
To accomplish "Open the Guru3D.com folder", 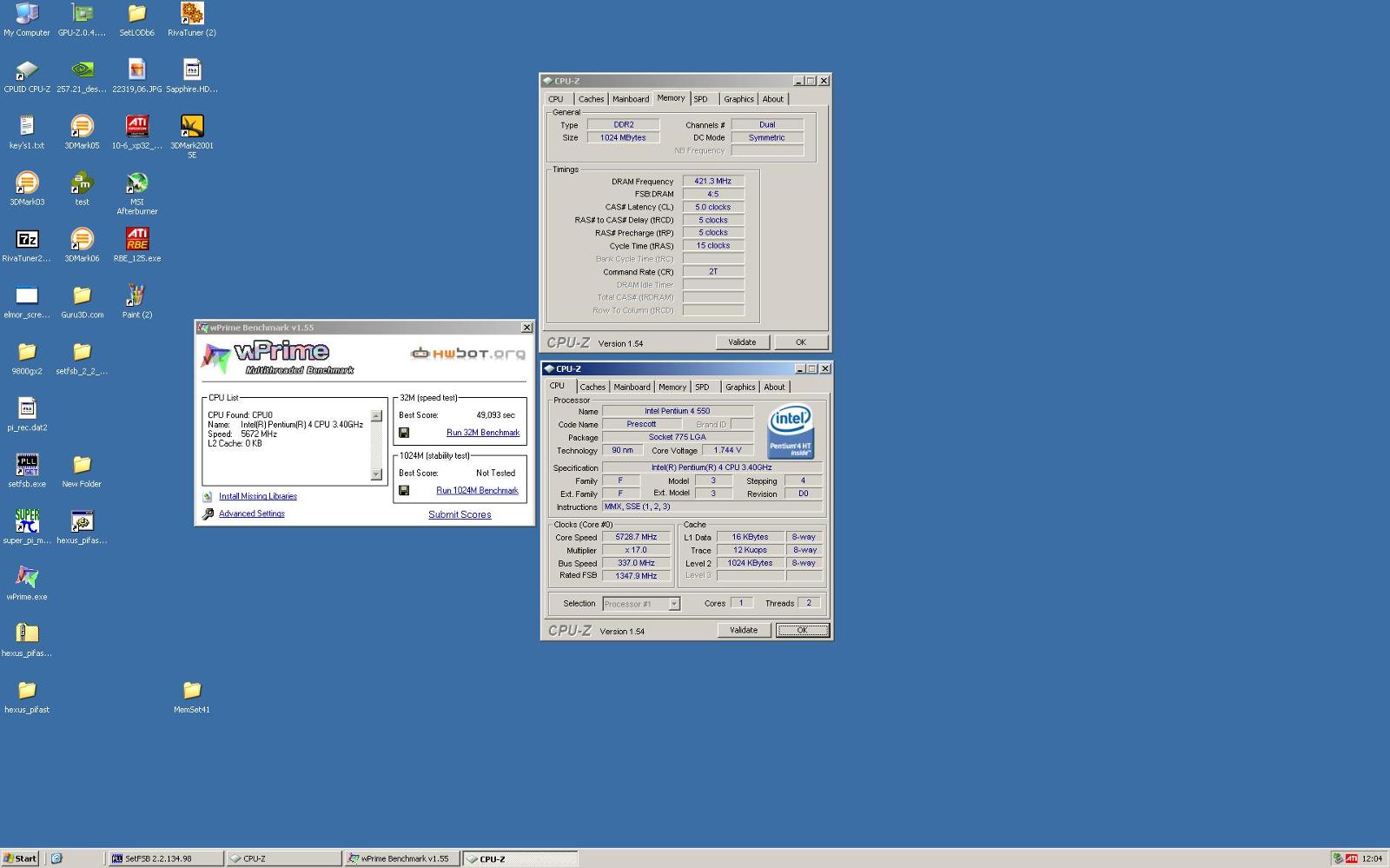I will pos(82,295).
